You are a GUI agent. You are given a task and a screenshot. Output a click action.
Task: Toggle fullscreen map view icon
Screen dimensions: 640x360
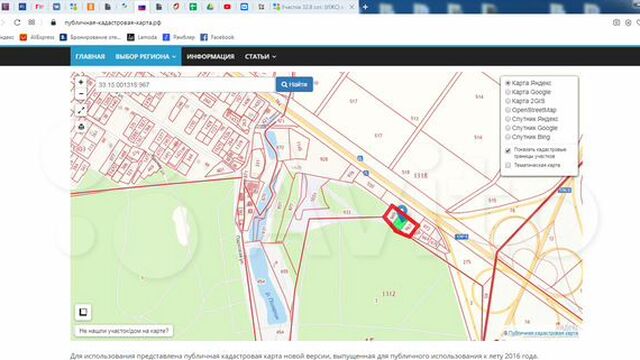pyautogui.click(x=81, y=111)
